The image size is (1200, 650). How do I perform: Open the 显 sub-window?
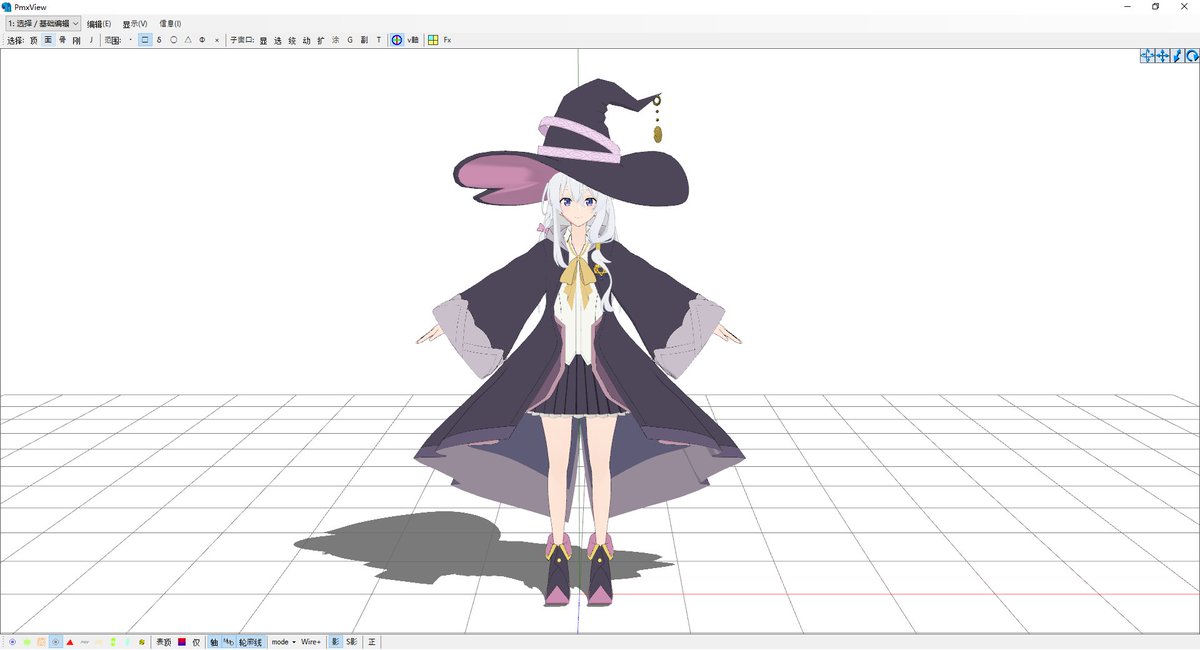point(263,40)
